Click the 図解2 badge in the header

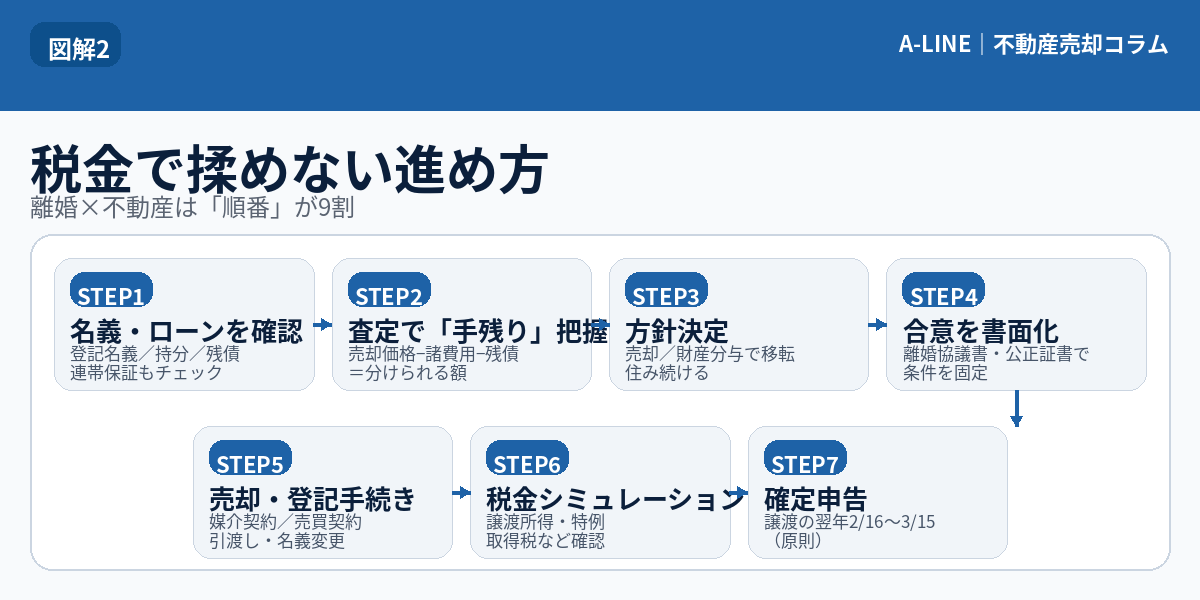pos(76,48)
